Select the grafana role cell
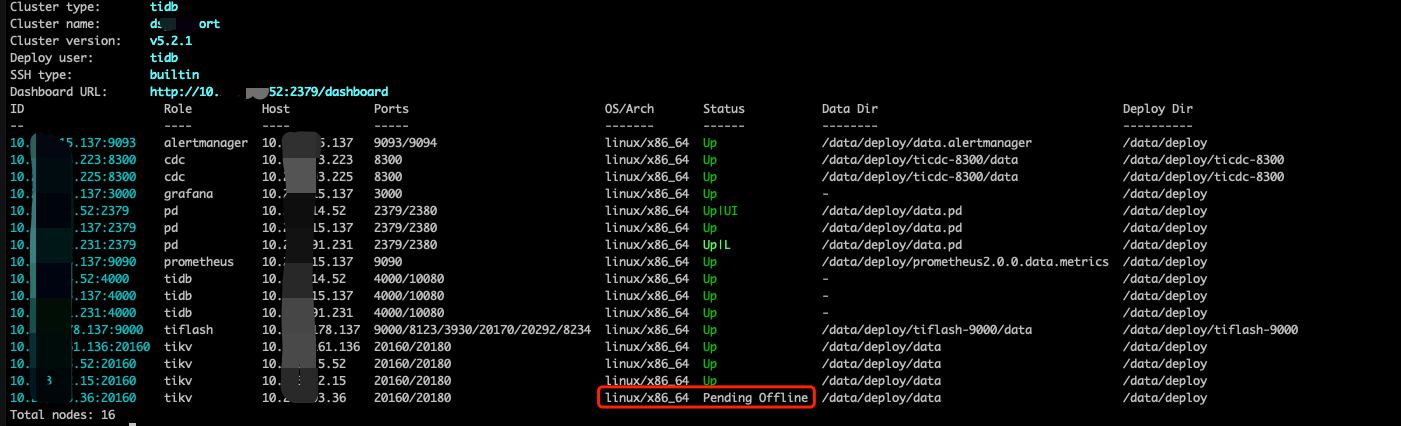This screenshot has height=426, width=1401. pyautogui.click(x=188, y=193)
